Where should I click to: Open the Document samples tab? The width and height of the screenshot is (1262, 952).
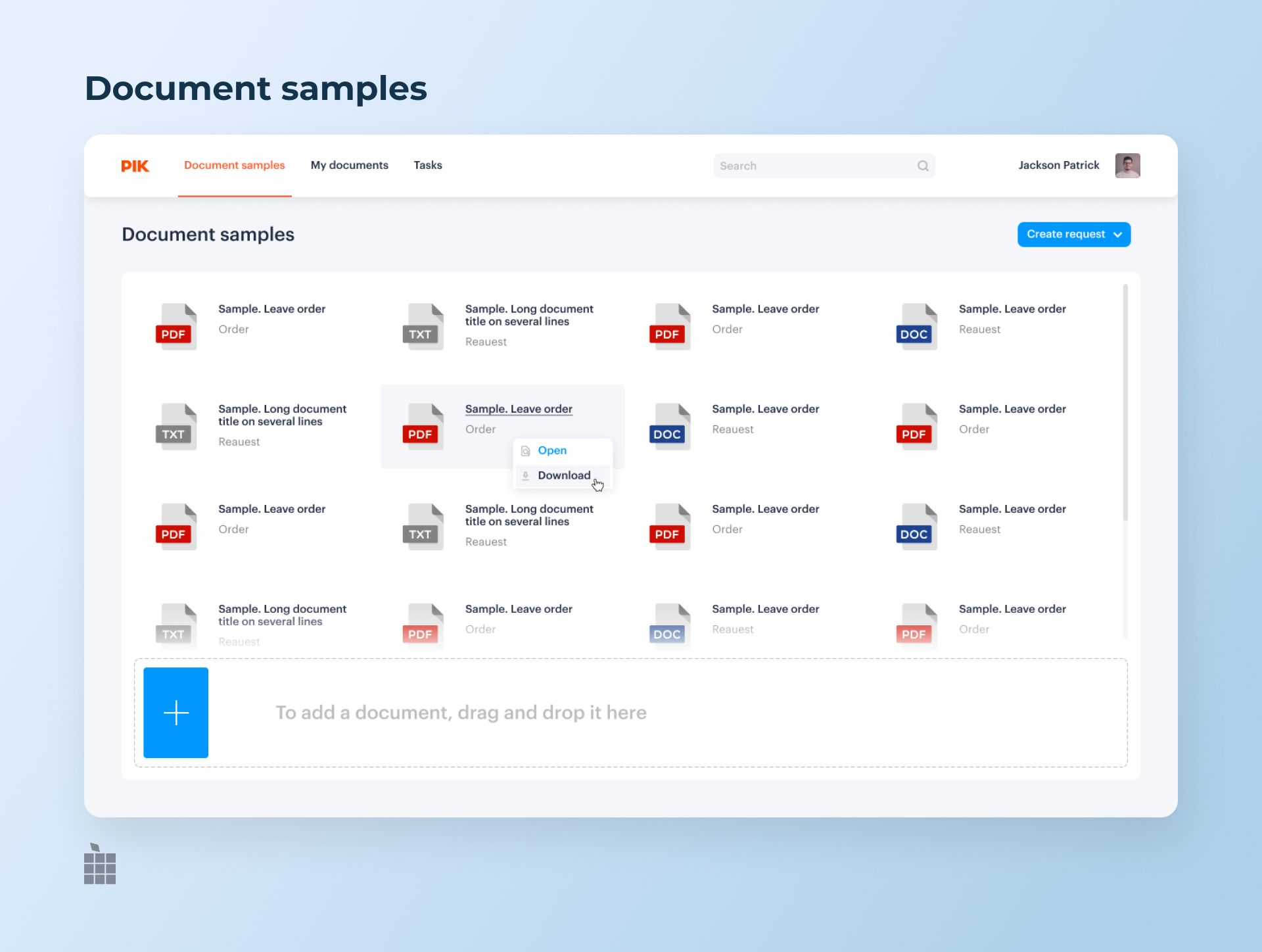235,165
